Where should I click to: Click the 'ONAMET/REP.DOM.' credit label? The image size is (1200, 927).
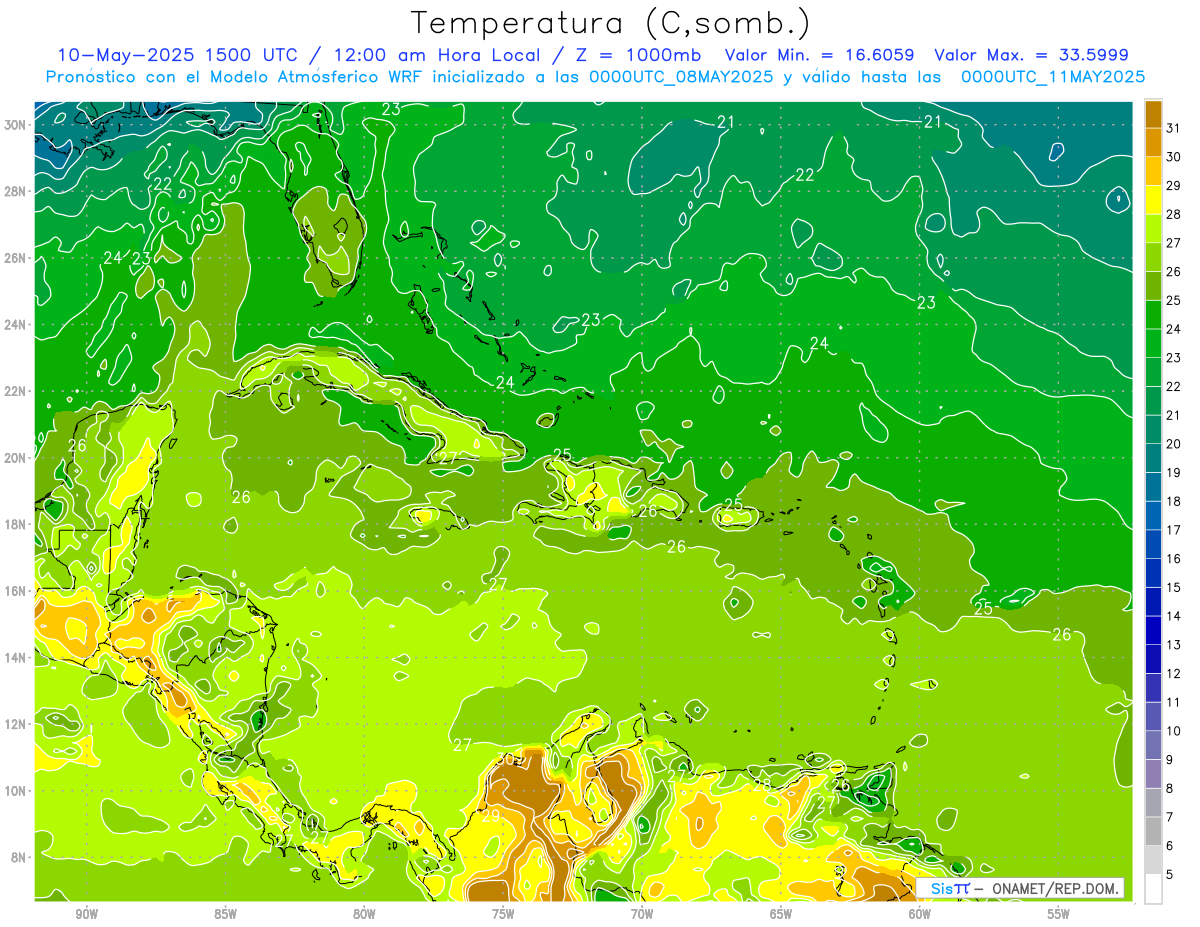[x=1055, y=889]
